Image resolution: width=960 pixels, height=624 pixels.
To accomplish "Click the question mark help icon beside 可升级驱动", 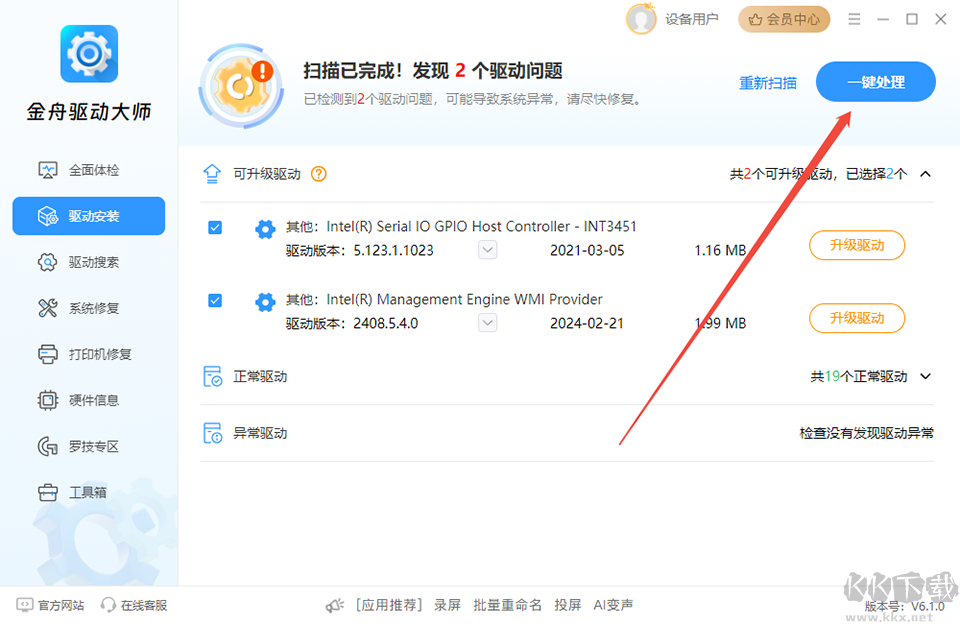I will tap(318, 174).
